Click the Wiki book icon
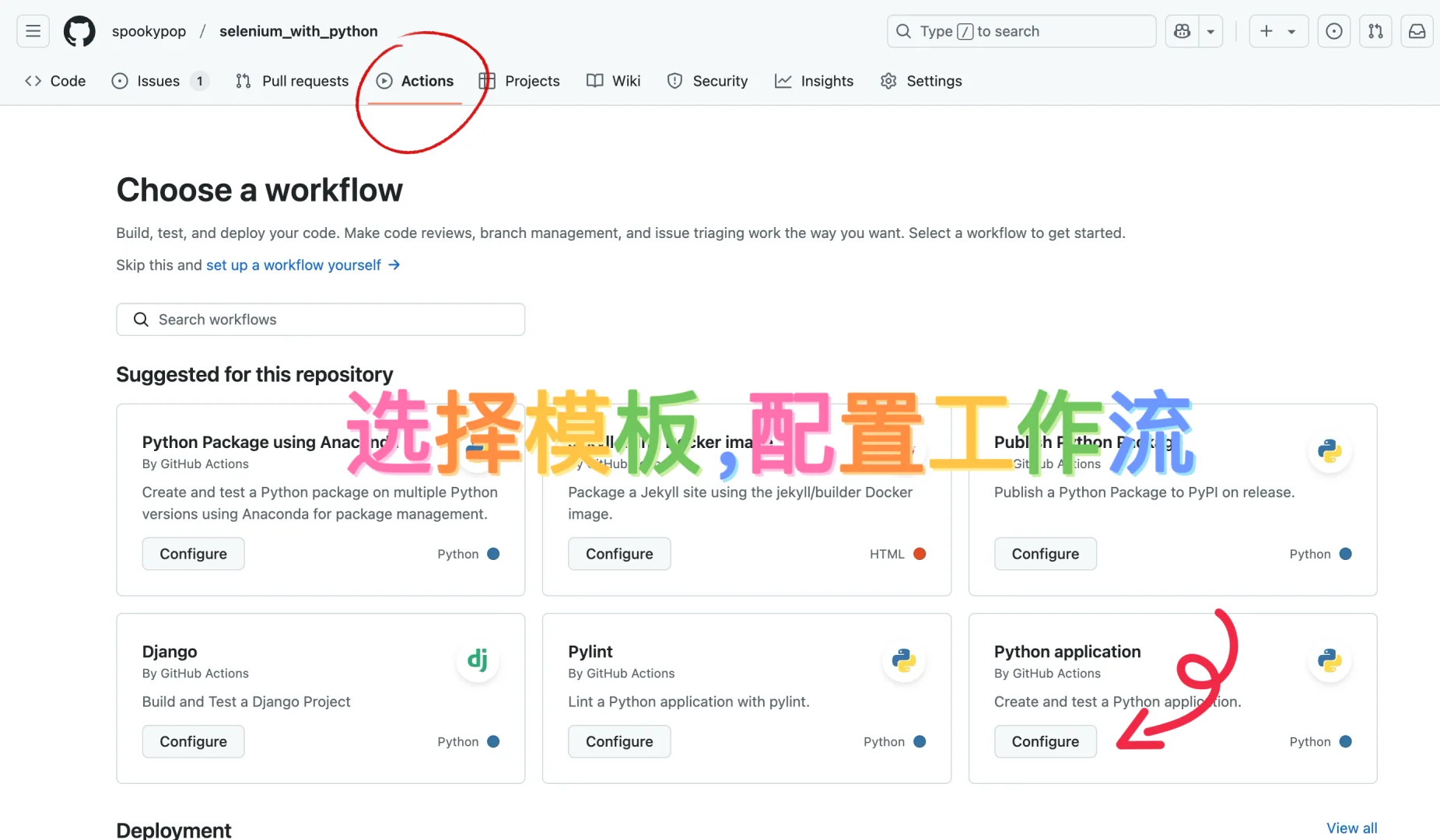 [595, 81]
